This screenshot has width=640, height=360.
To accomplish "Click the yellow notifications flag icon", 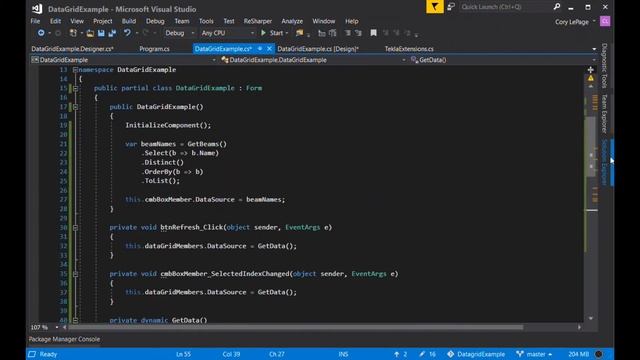I will coord(435,7).
